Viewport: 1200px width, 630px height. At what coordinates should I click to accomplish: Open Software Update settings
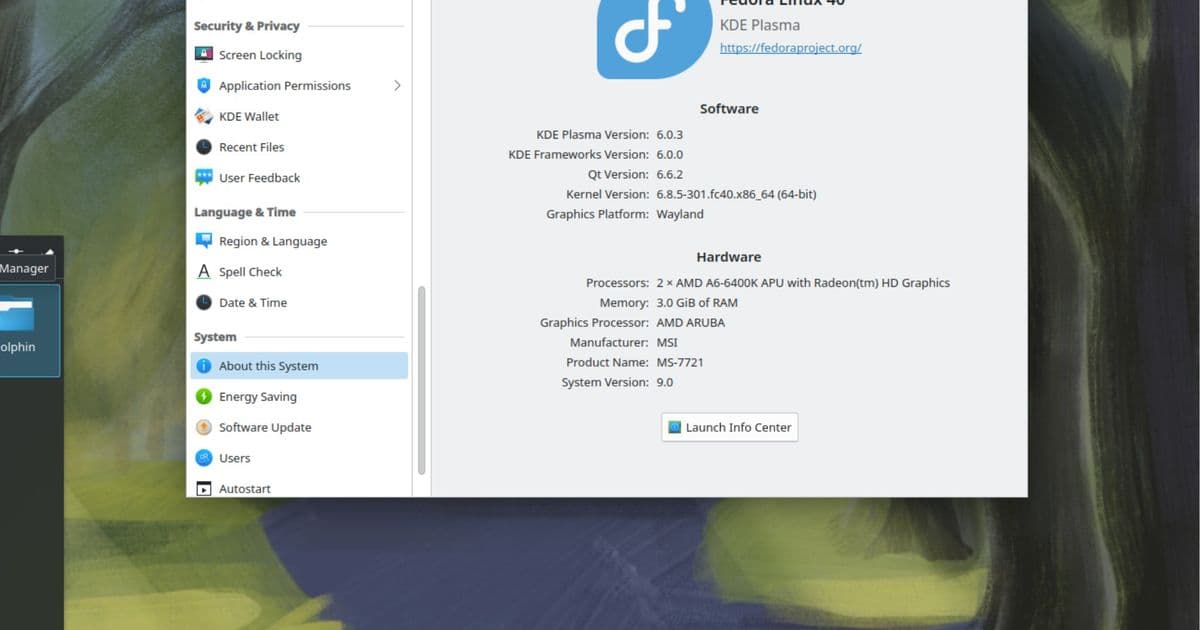click(299, 427)
